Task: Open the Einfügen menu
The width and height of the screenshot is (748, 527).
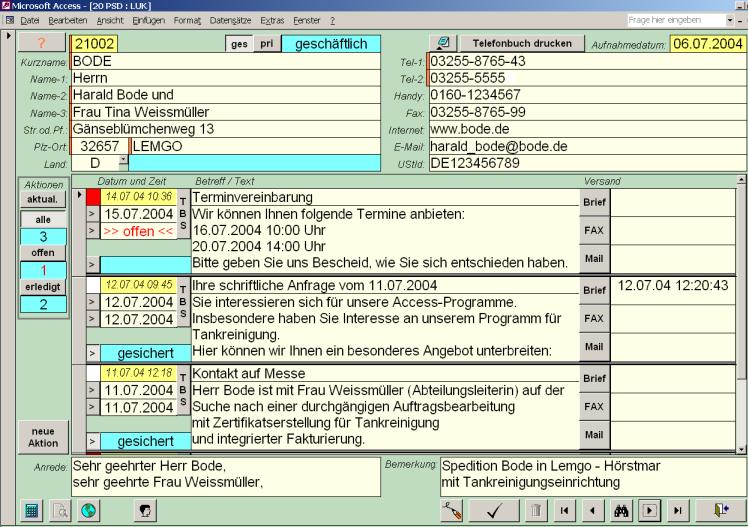Action: [149, 20]
